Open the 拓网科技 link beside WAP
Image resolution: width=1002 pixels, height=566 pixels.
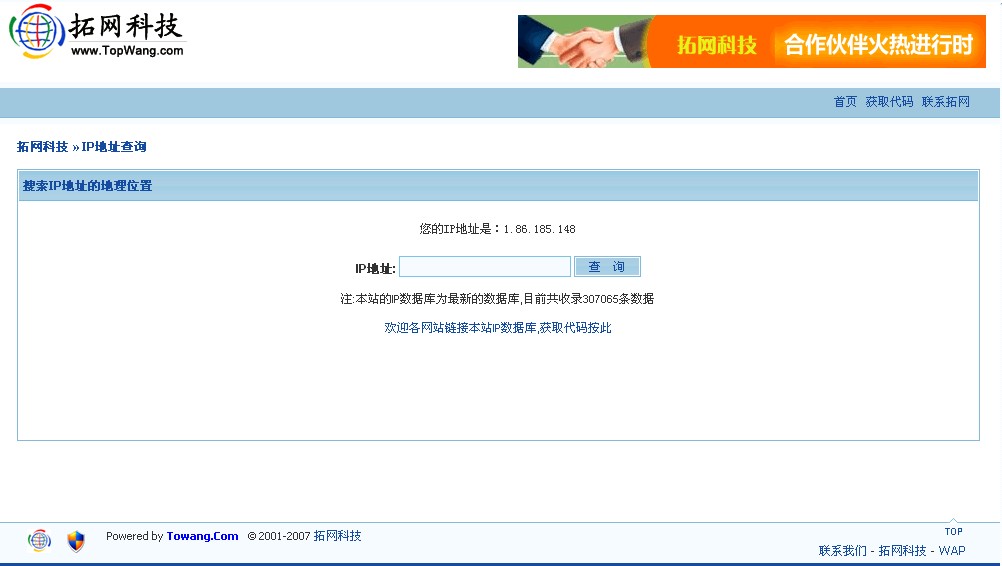[902, 551]
